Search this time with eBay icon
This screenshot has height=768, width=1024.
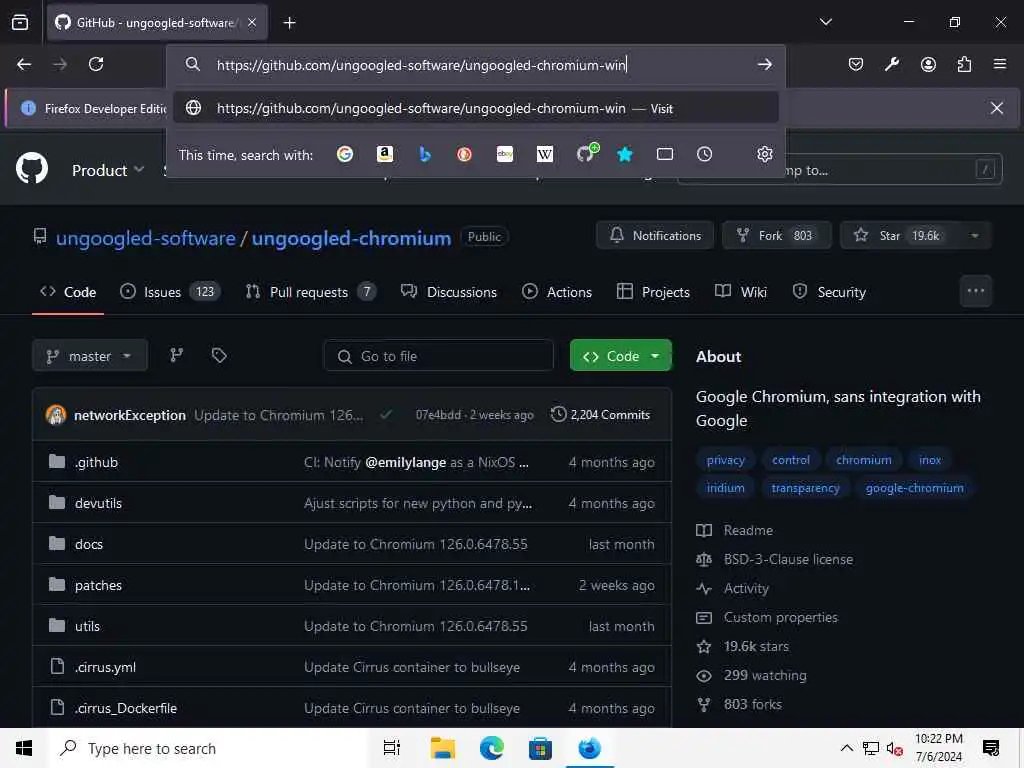505,154
